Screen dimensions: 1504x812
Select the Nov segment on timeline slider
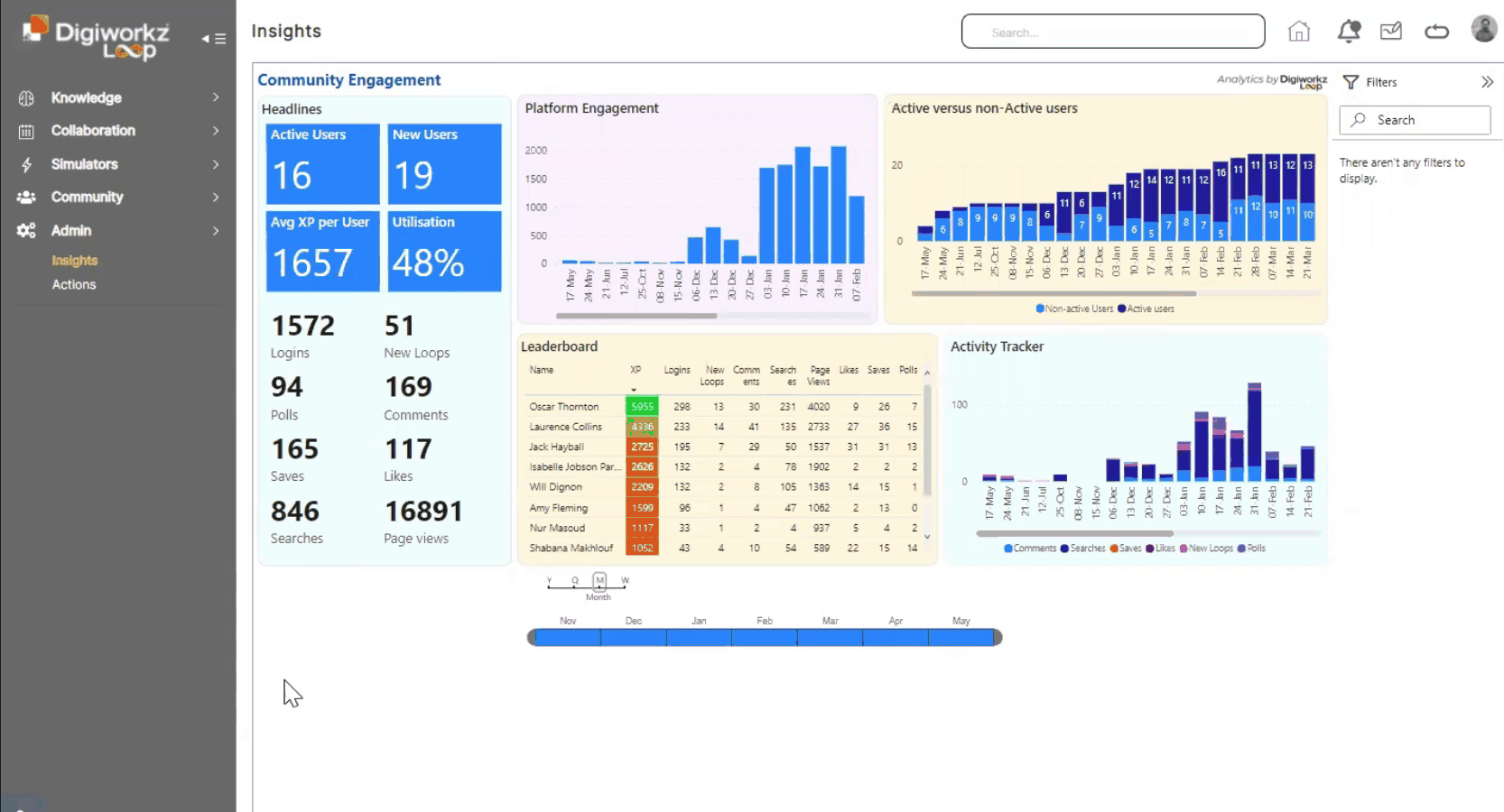pos(568,638)
